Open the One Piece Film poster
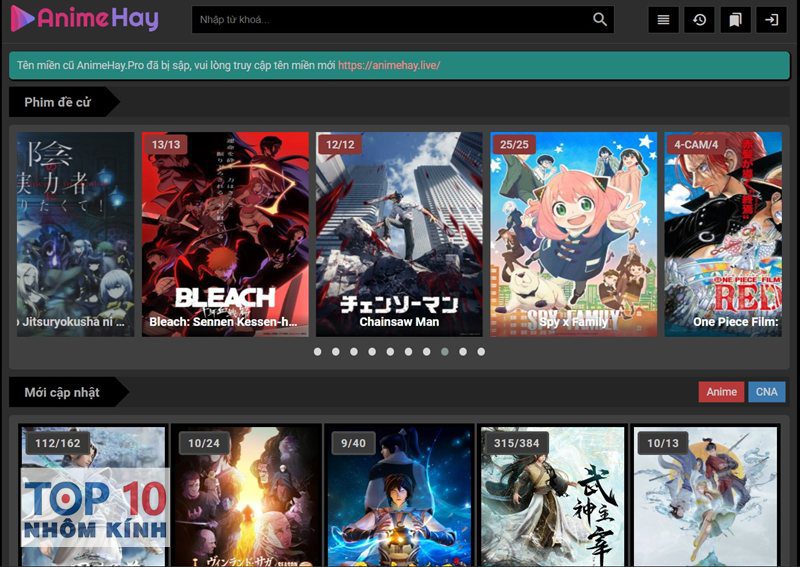This screenshot has width=800, height=567. [x=723, y=234]
